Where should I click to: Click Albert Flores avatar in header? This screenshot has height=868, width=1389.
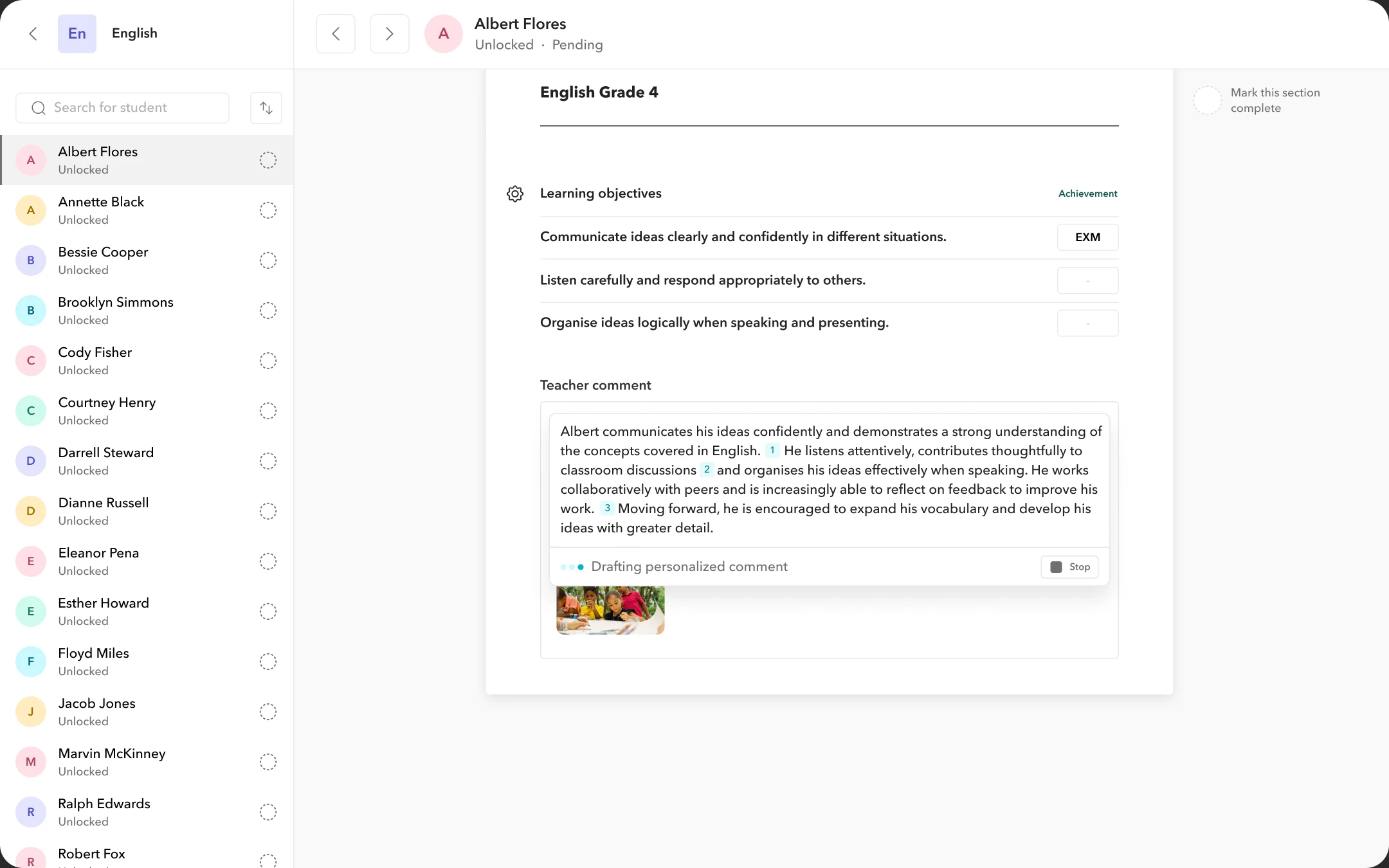click(x=444, y=33)
